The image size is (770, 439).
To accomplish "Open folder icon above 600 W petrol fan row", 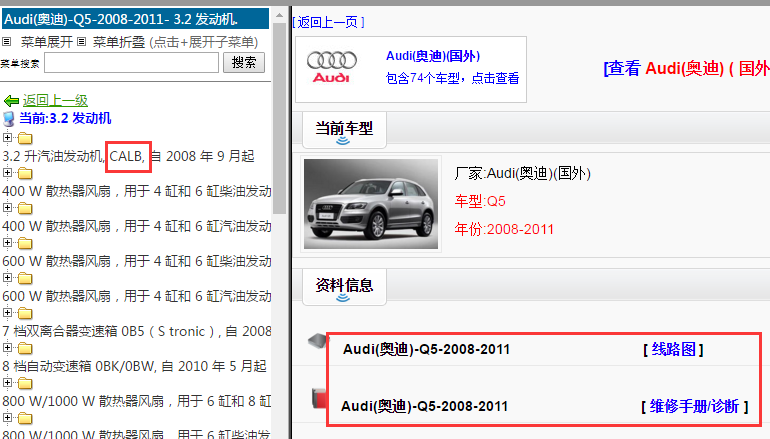I will [x=25, y=278].
